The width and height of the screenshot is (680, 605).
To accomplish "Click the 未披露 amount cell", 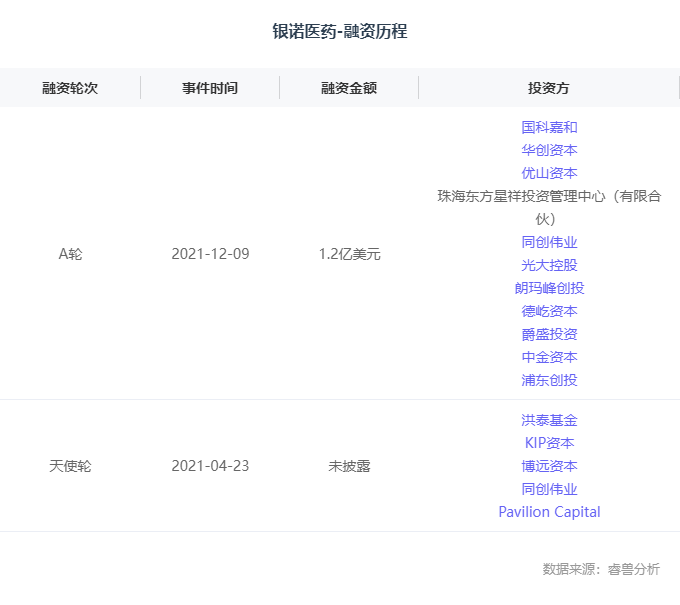I will pos(350,466).
